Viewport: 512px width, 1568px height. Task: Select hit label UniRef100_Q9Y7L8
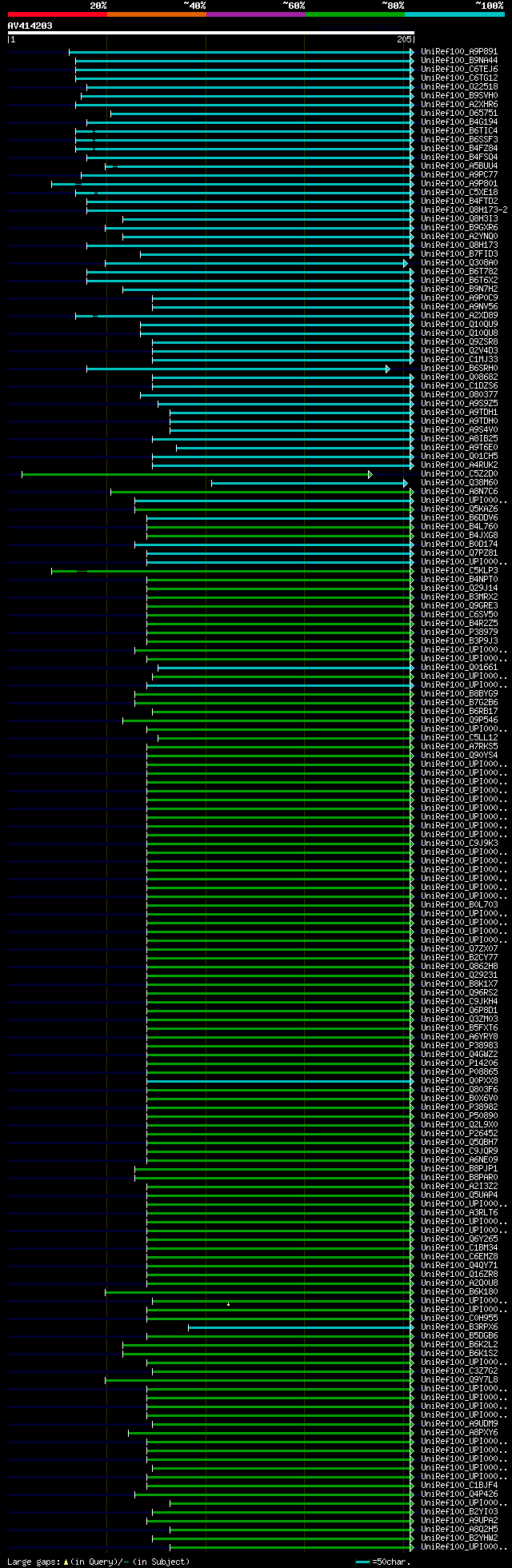click(x=459, y=1380)
